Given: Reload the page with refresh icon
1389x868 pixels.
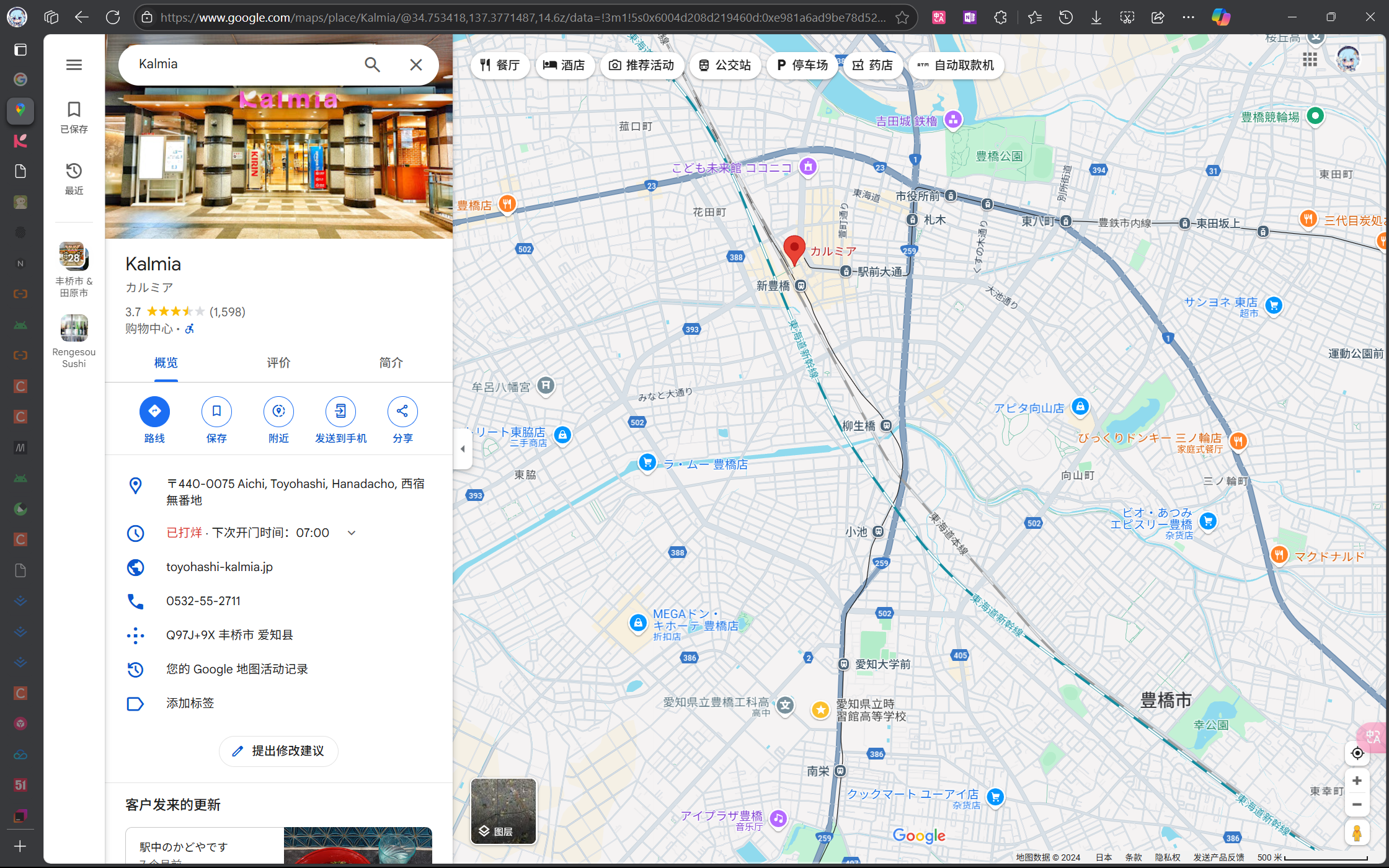Looking at the screenshot, I should [x=113, y=17].
